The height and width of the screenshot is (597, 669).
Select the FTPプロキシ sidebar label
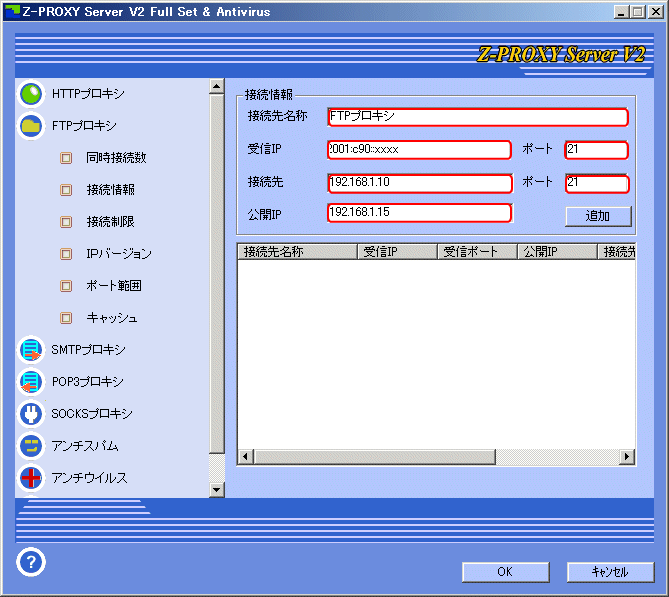pyautogui.click(x=84, y=126)
